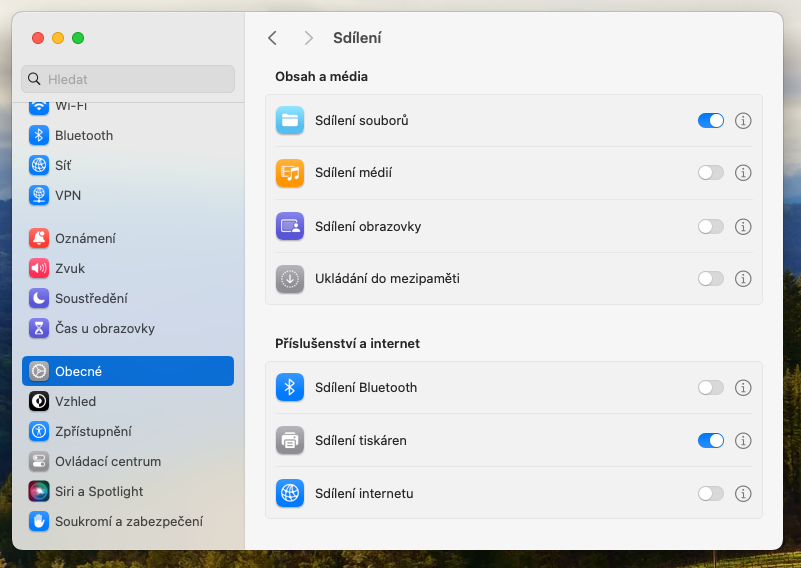
Task: Select Oznámení in the sidebar
Action: coord(85,238)
